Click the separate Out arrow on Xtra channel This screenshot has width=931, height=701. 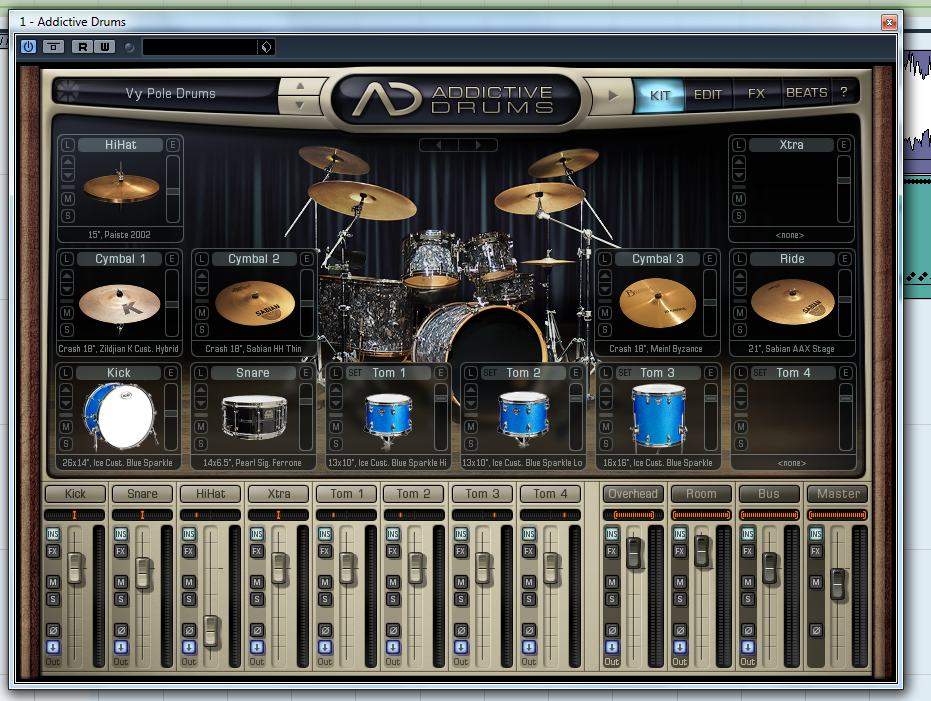coord(256,647)
